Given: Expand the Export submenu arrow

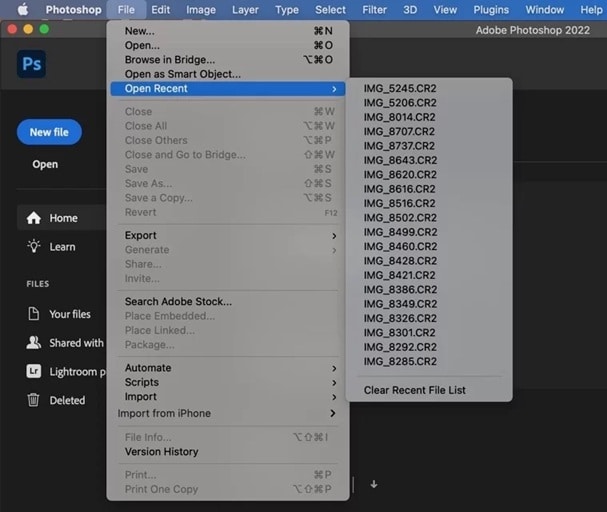Looking at the screenshot, I should point(334,236).
